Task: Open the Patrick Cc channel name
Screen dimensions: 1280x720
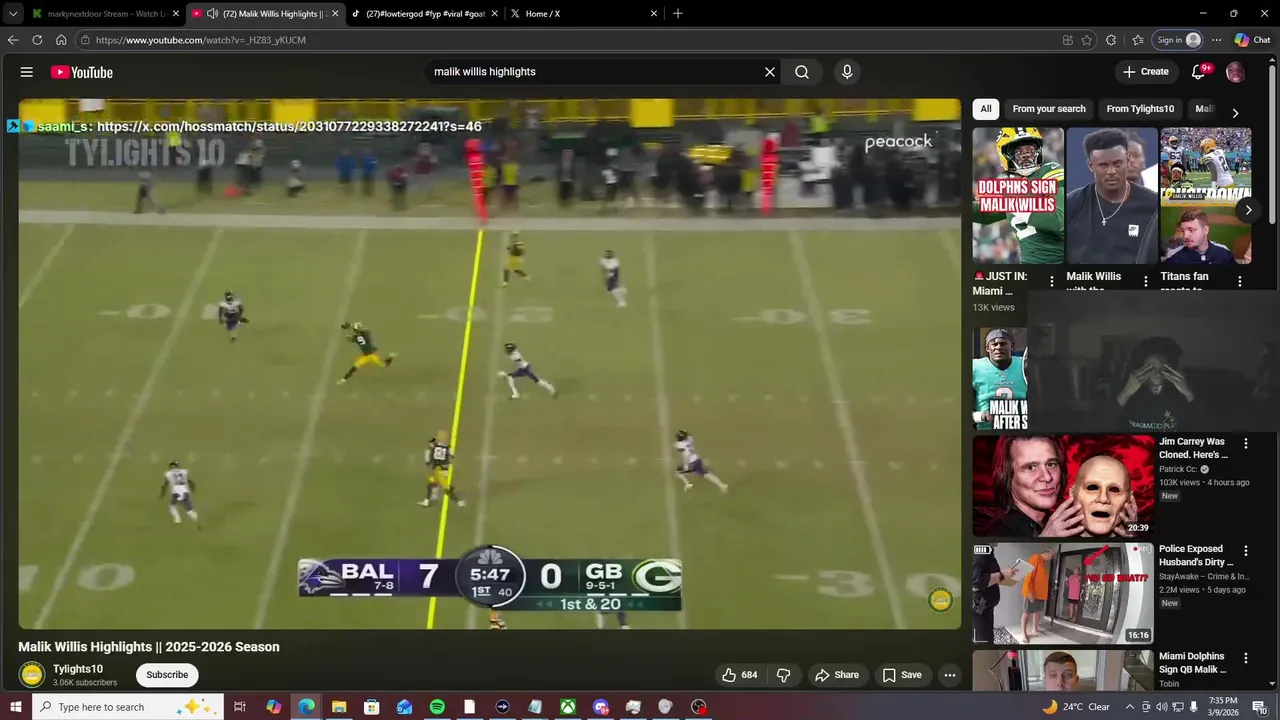Action: (x=1180, y=469)
